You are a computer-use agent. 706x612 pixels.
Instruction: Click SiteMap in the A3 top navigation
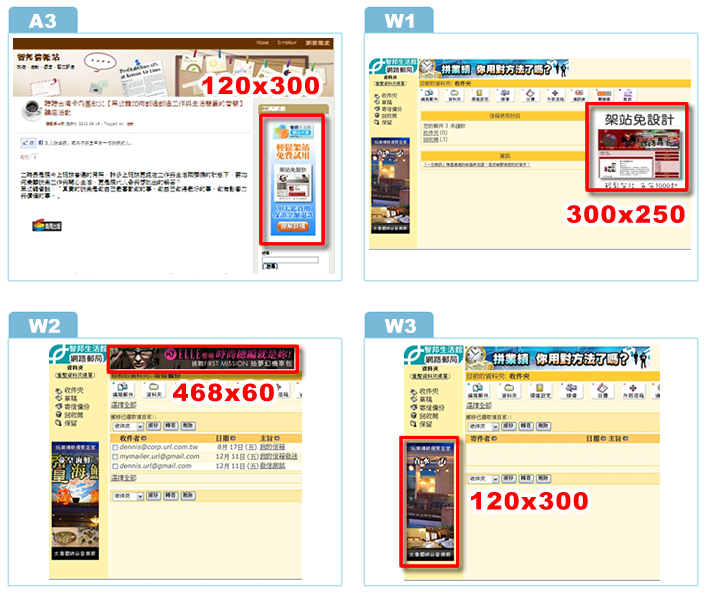coord(287,43)
